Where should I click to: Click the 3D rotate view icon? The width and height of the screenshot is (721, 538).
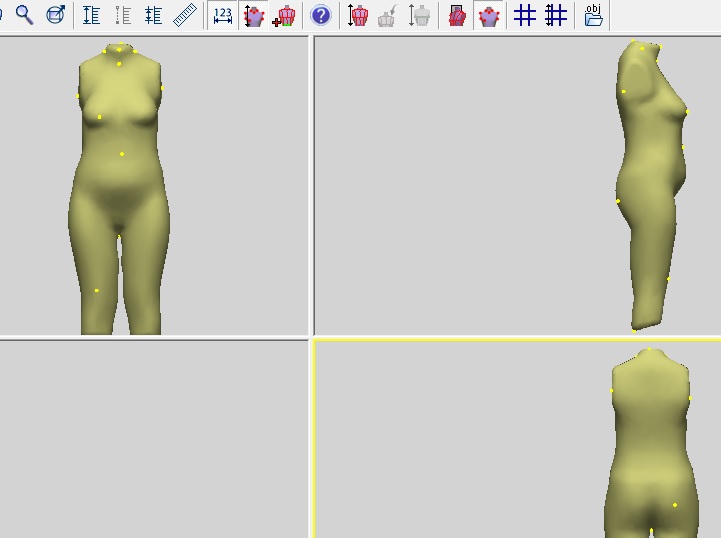click(x=56, y=15)
